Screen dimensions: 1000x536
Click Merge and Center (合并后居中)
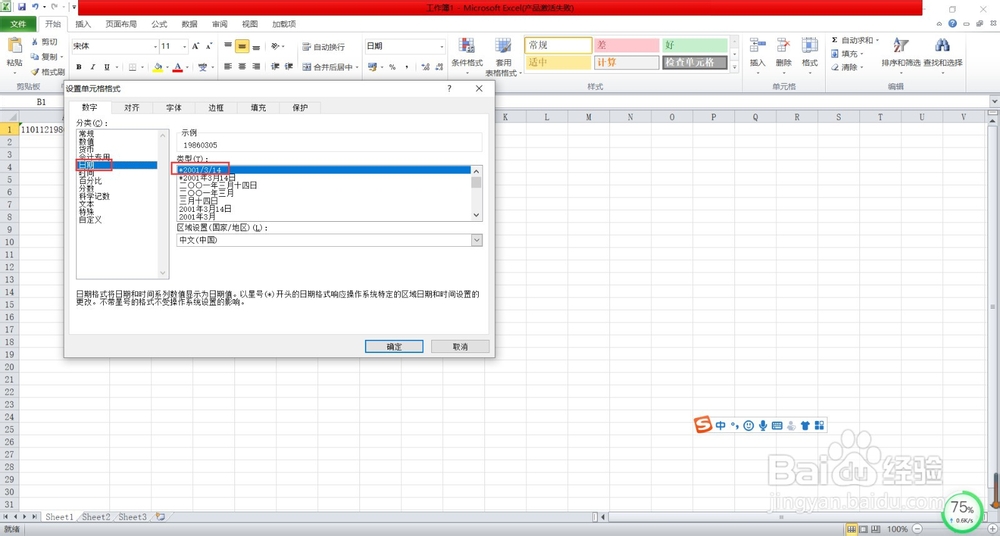click(328, 67)
